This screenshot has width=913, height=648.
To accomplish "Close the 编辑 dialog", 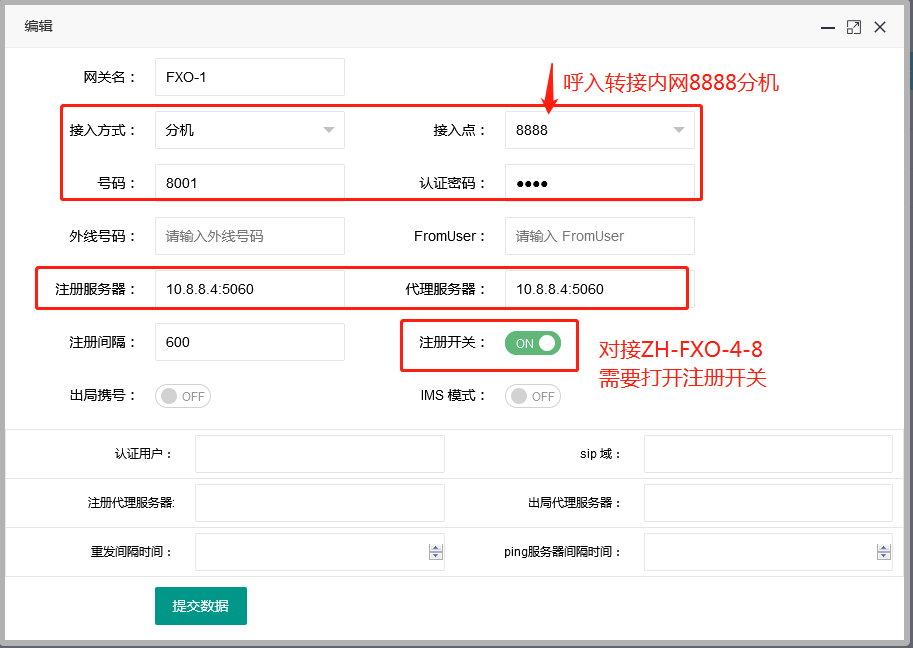I will pos(880,27).
